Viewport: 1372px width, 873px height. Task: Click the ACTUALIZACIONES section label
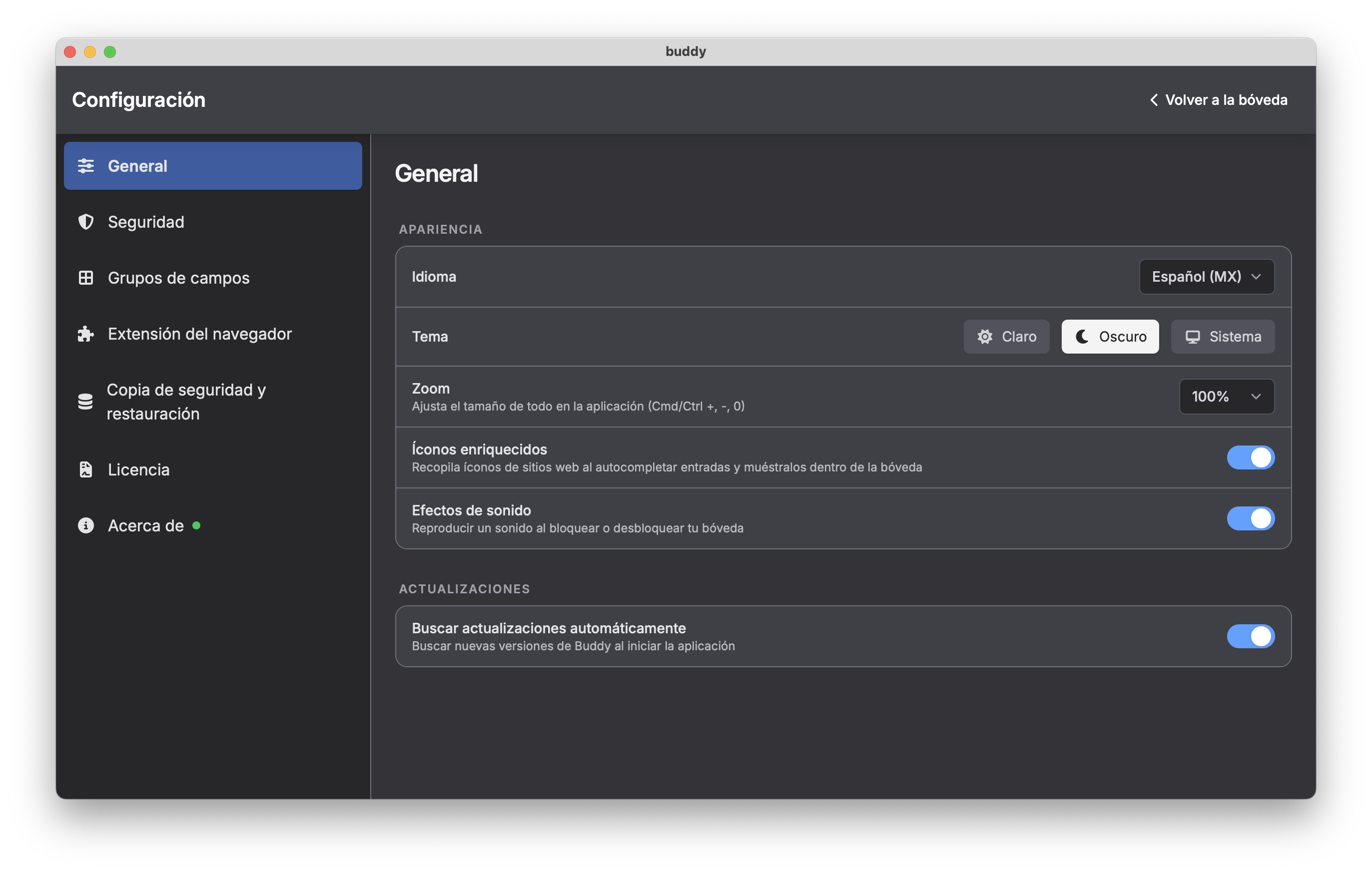464,589
